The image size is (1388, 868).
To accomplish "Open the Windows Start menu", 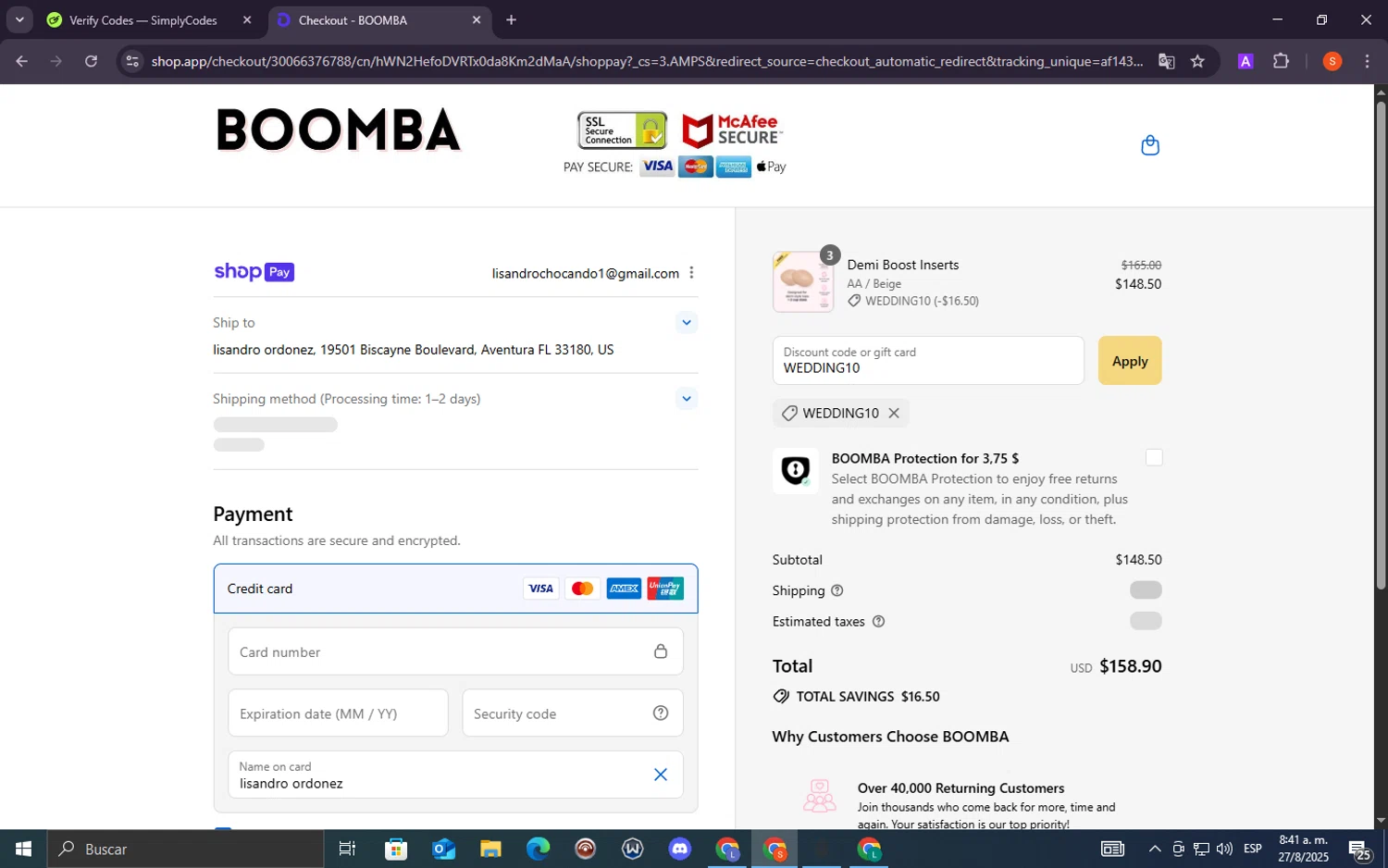I will point(23,849).
